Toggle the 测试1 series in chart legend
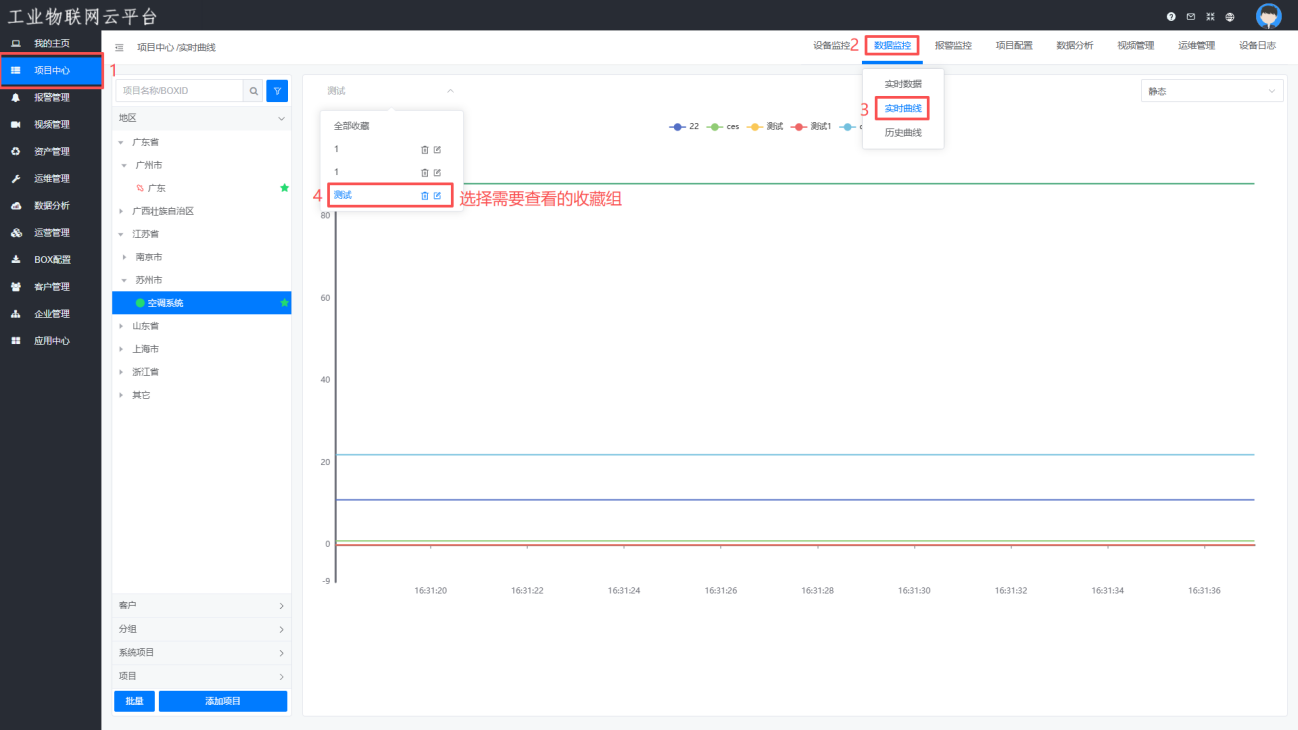 pos(811,127)
